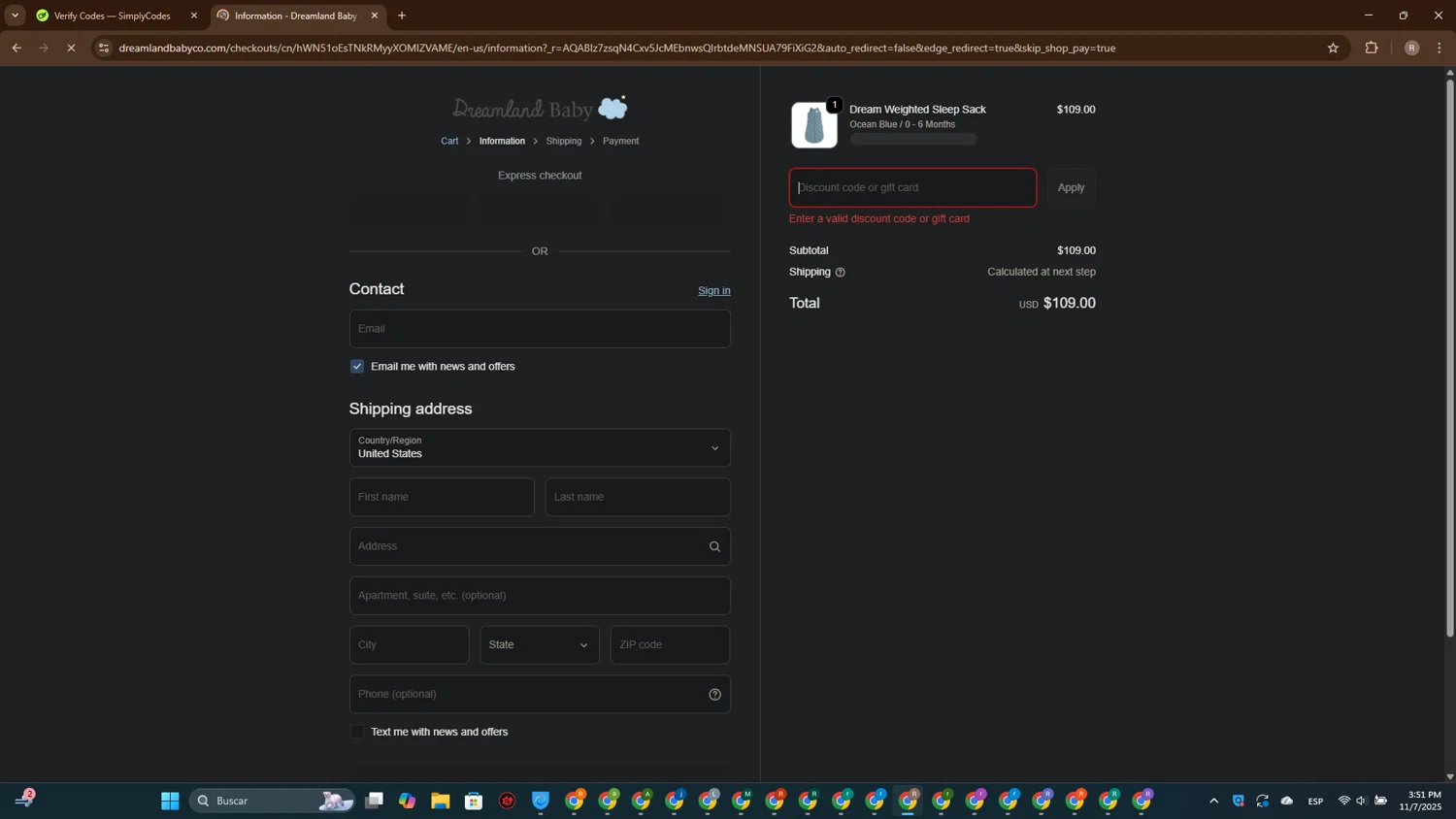Open the browser extensions puzzle icon
Image resolution: width=1456 pixels, height=819 pixels.
tap(1372, 48)
